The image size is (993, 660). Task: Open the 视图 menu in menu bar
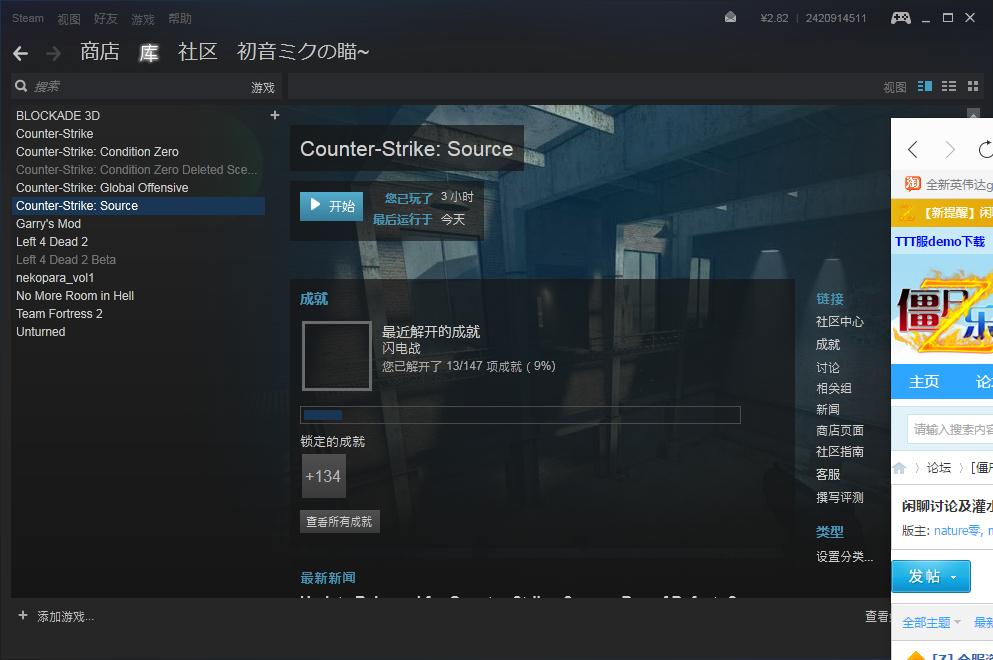point(69,19)
